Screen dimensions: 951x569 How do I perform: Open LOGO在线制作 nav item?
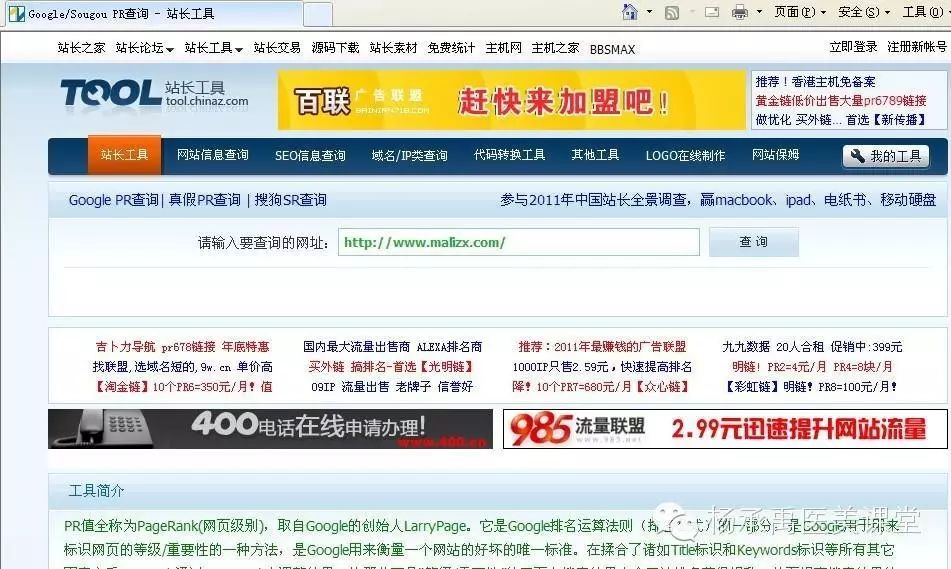685,155
